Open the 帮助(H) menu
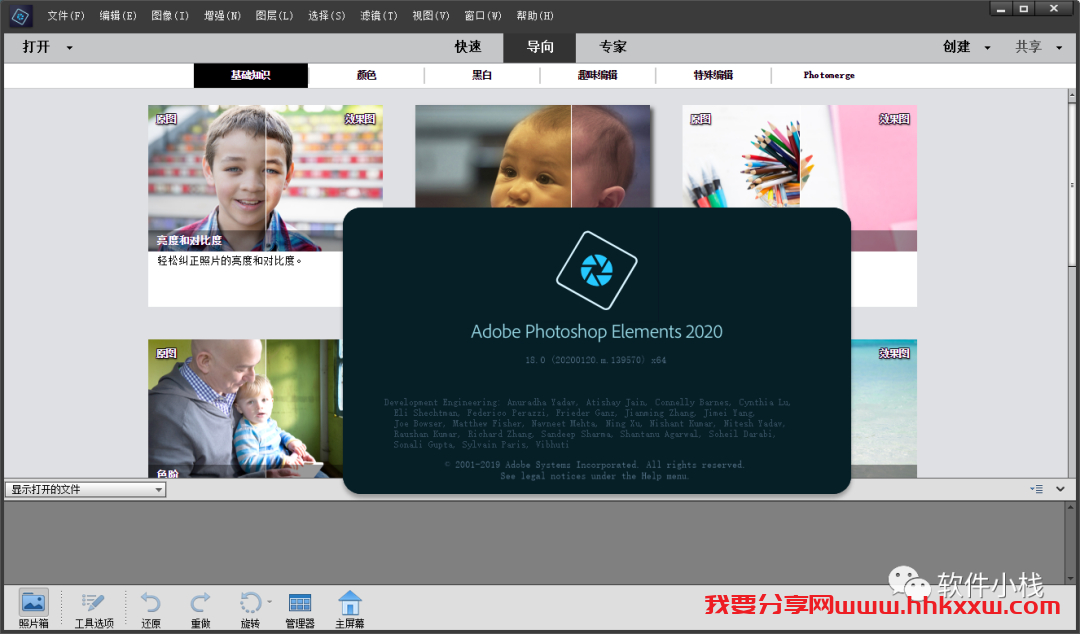Viewport: 1080px width, 634px height. [535, 15]
